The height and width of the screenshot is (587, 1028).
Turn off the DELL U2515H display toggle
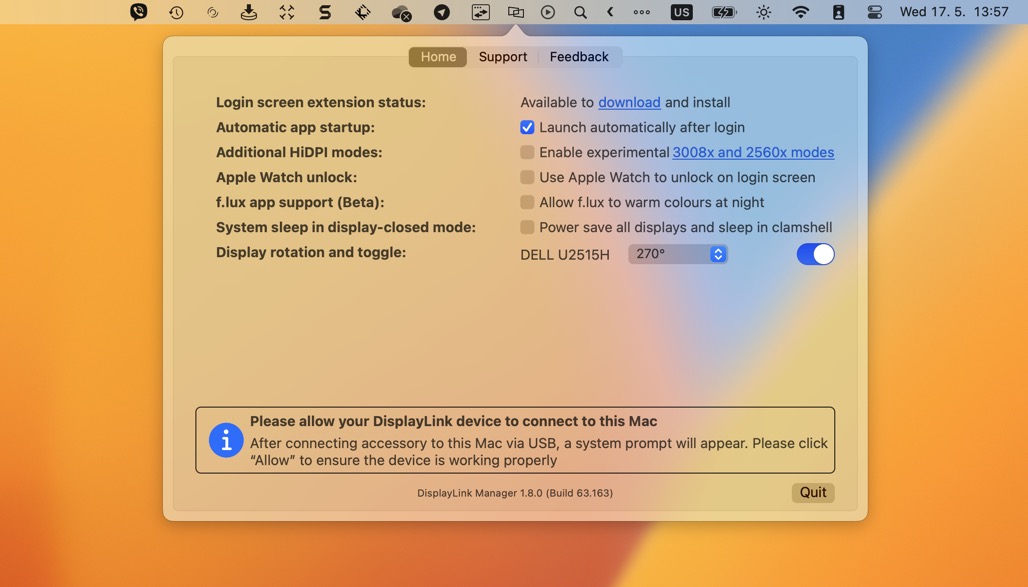[x=815, y=254]
